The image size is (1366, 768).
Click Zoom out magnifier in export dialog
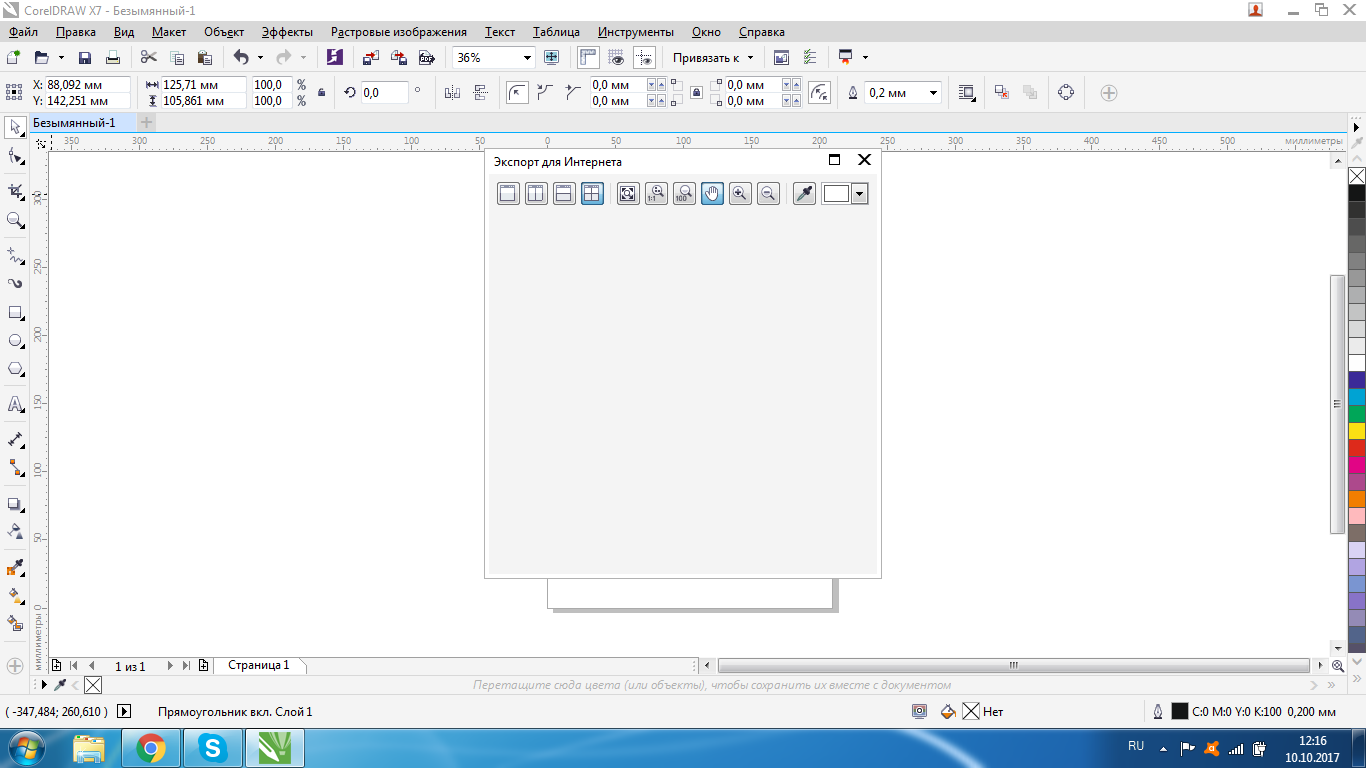pyautogui.click(x=768, y=194)
